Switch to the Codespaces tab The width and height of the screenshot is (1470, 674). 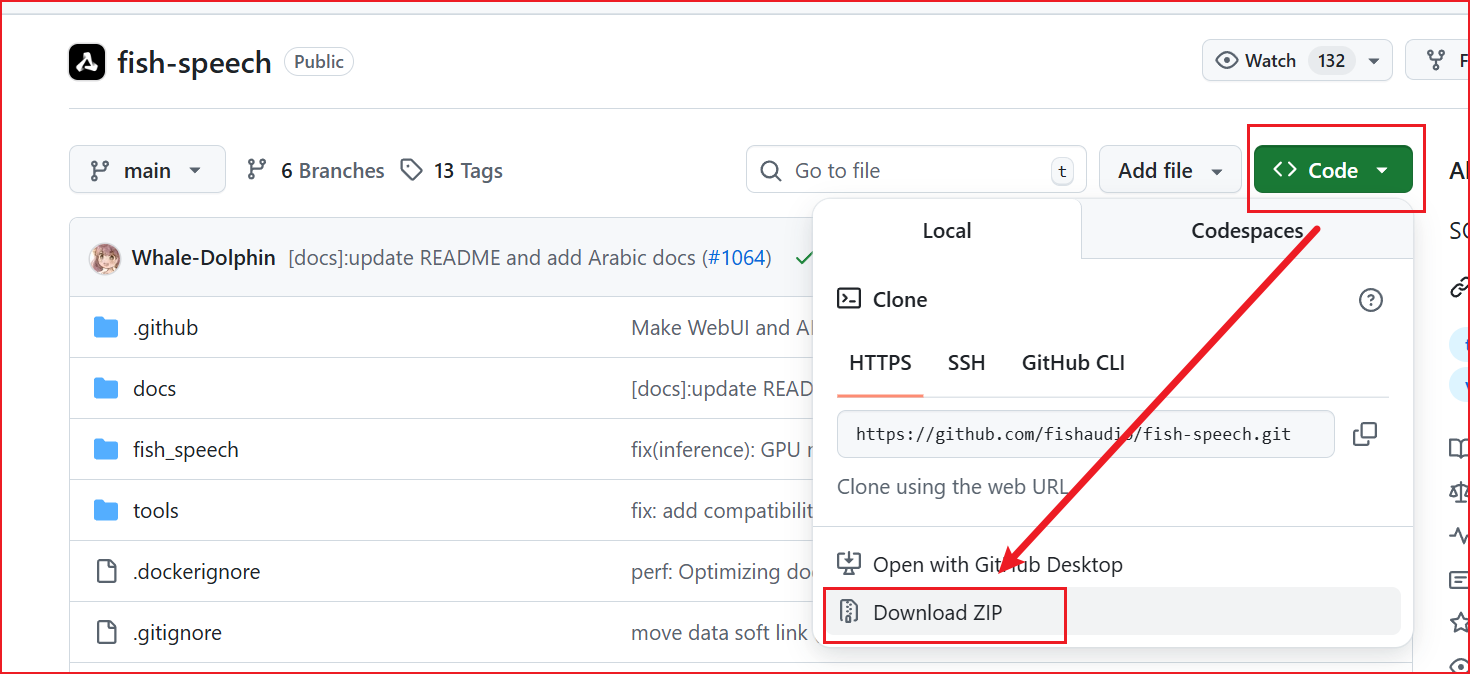(1247, 231)
